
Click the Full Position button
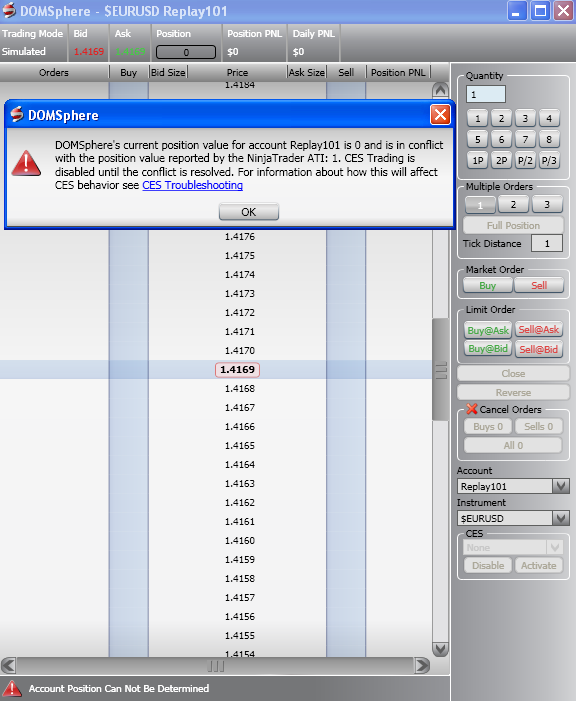pos(513,225)
